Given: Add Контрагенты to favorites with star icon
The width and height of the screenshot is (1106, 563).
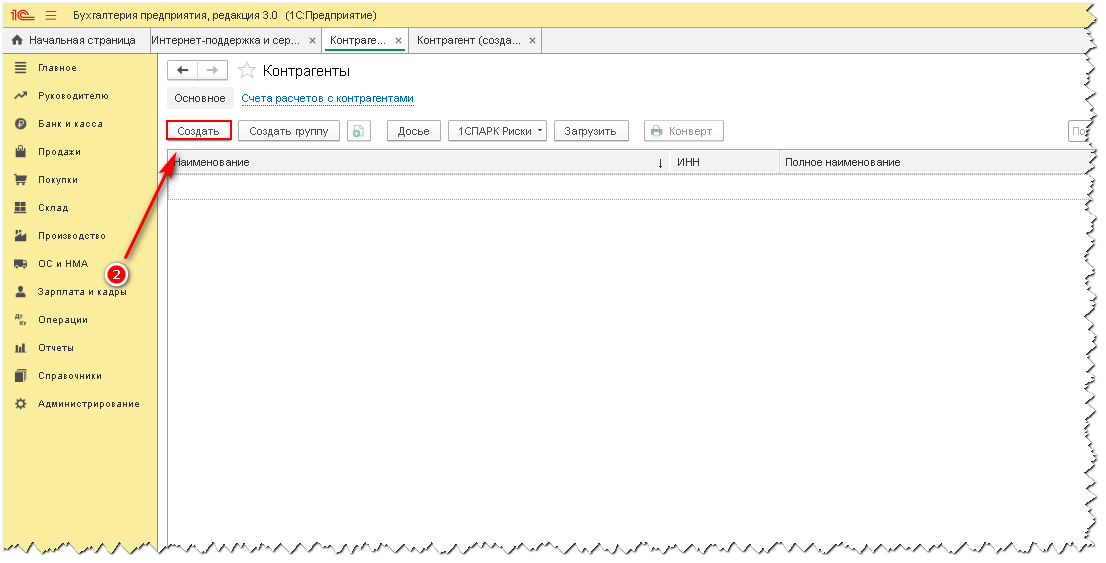Looking at the screenshot, I should [x=246, y=71].
